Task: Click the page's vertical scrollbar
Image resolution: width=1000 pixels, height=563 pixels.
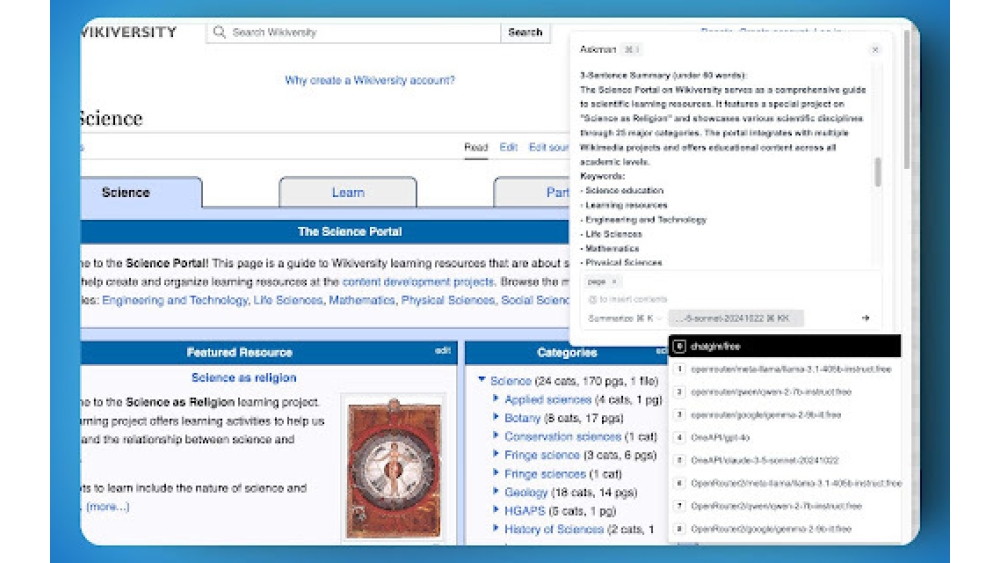Action: (x=906, y=99)
